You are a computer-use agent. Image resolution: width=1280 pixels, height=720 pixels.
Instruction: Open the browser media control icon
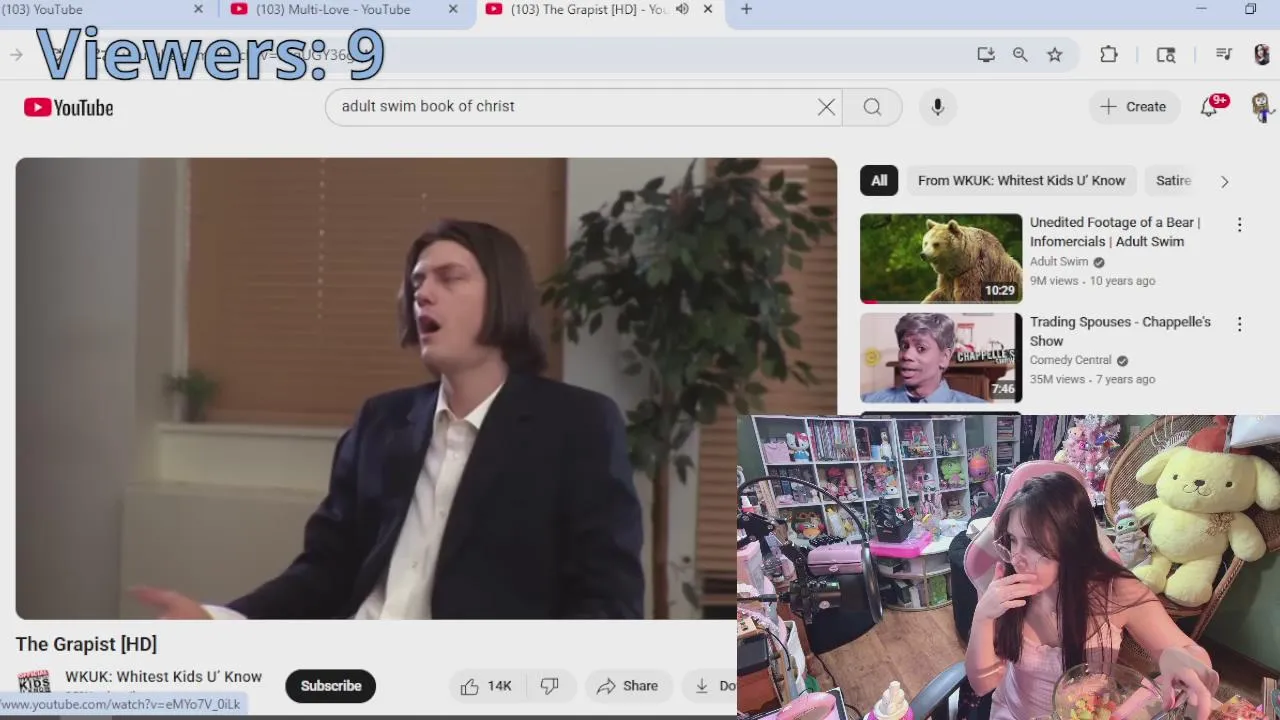click(x=1224, y=55)
